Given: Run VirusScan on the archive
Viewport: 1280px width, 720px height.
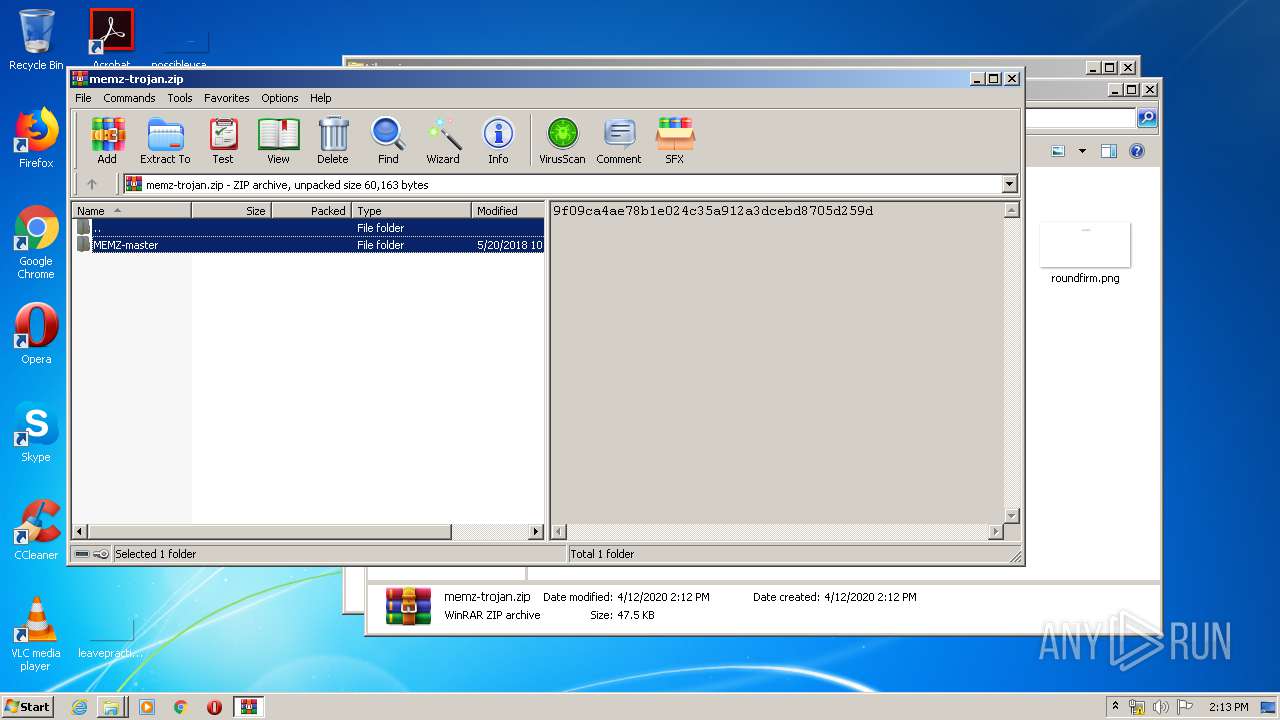Looking at the screenshot, I should 562,141.
